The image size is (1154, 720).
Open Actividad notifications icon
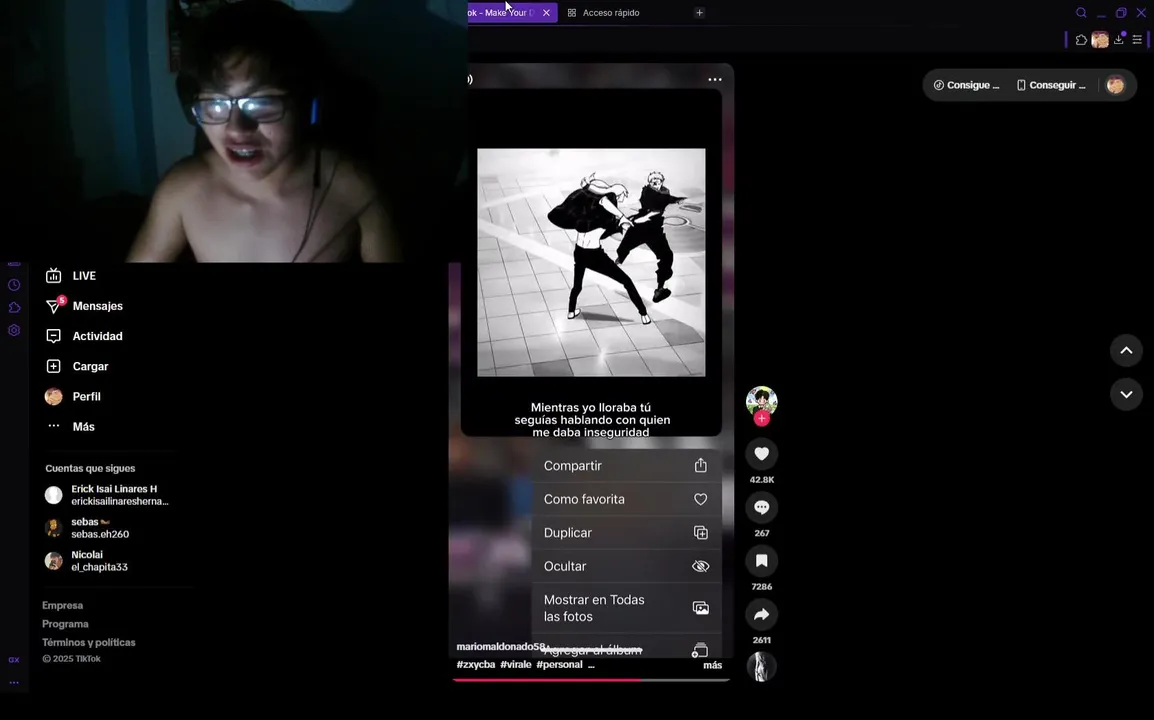click(54, 336)
